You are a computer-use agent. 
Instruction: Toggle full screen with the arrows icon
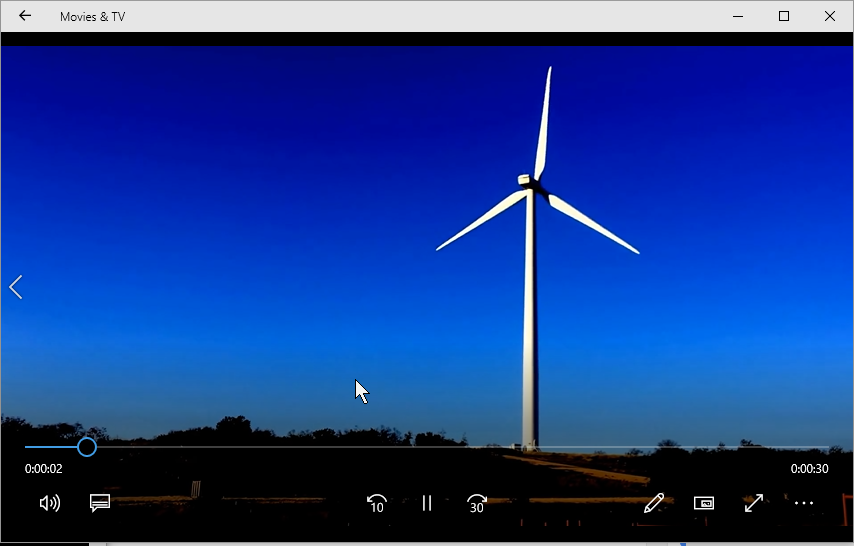point(754,503)
